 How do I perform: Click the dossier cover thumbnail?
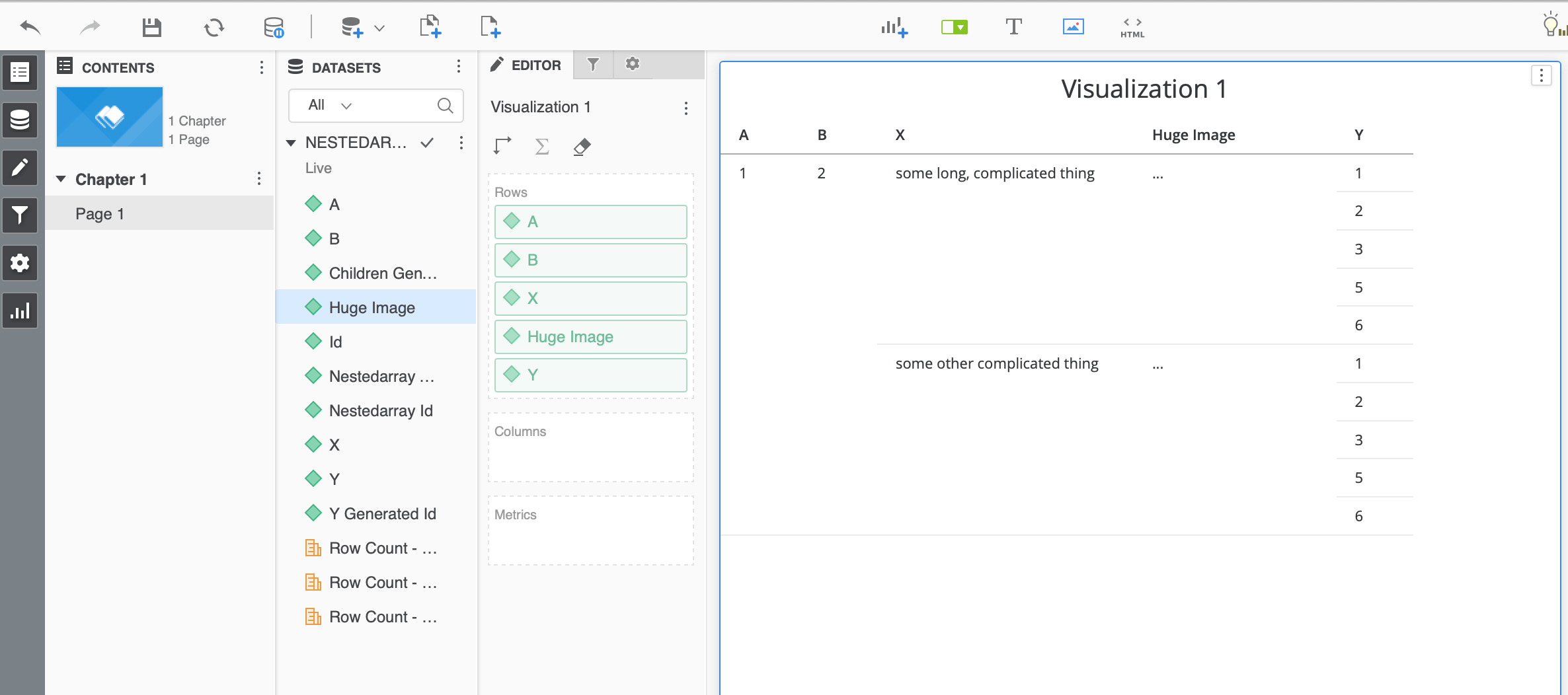(x=110, y=117)
